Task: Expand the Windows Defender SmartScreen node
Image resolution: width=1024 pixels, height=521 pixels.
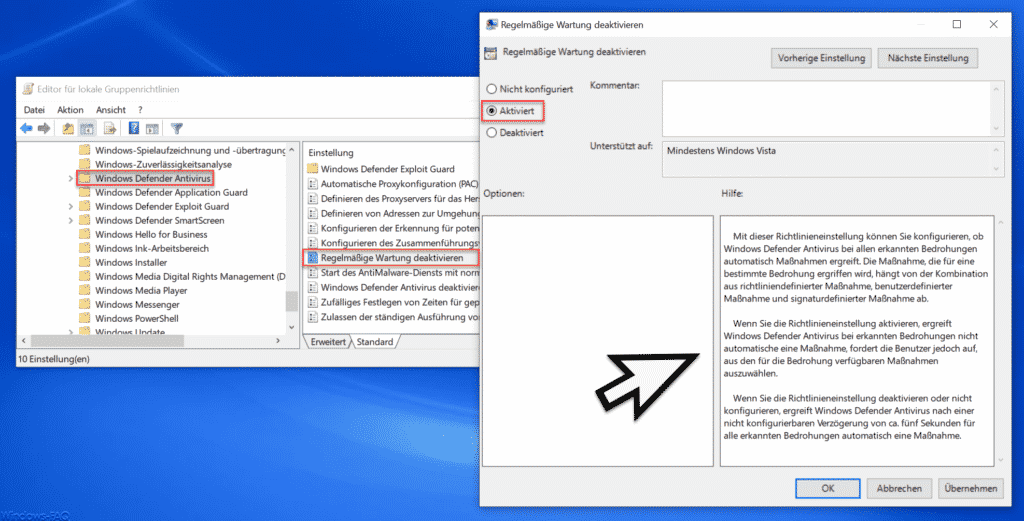Action: [71, 221]
